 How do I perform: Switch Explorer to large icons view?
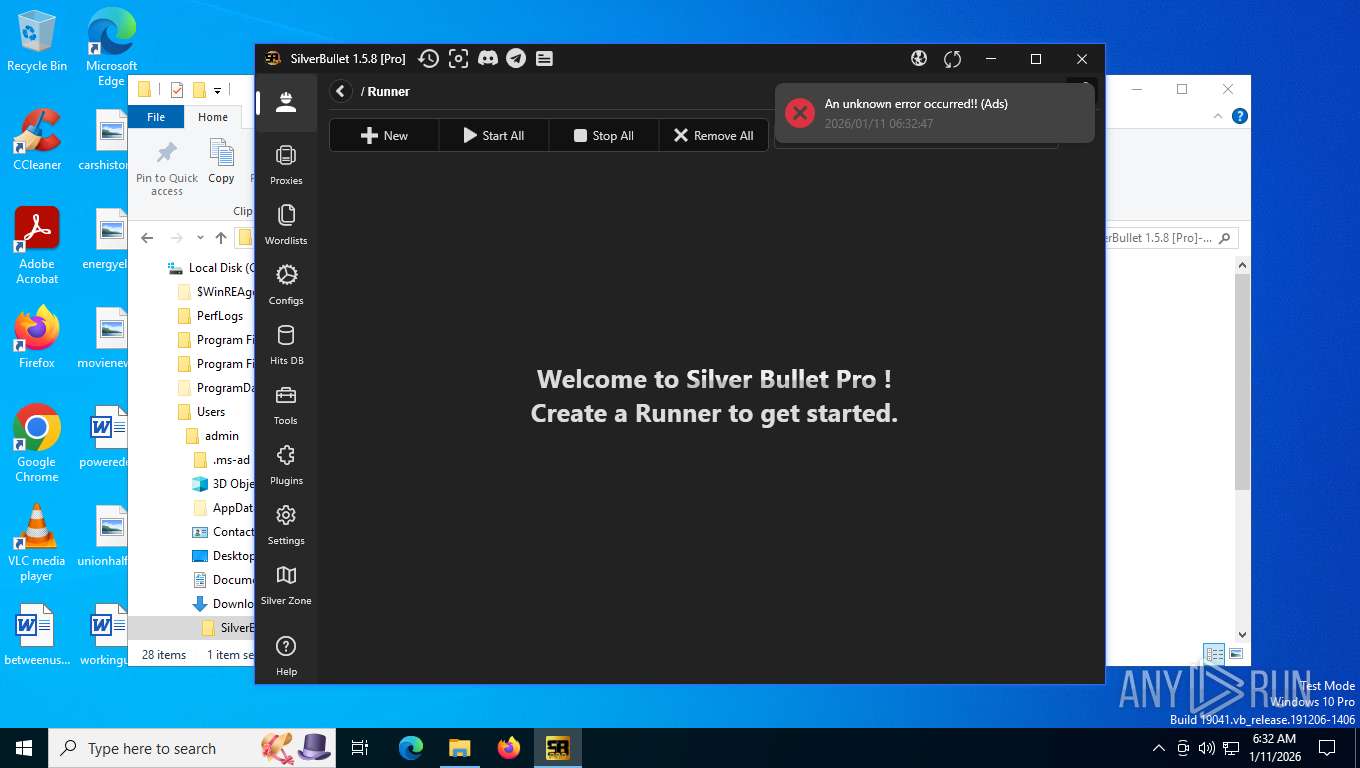click(x=1236, y=654)
